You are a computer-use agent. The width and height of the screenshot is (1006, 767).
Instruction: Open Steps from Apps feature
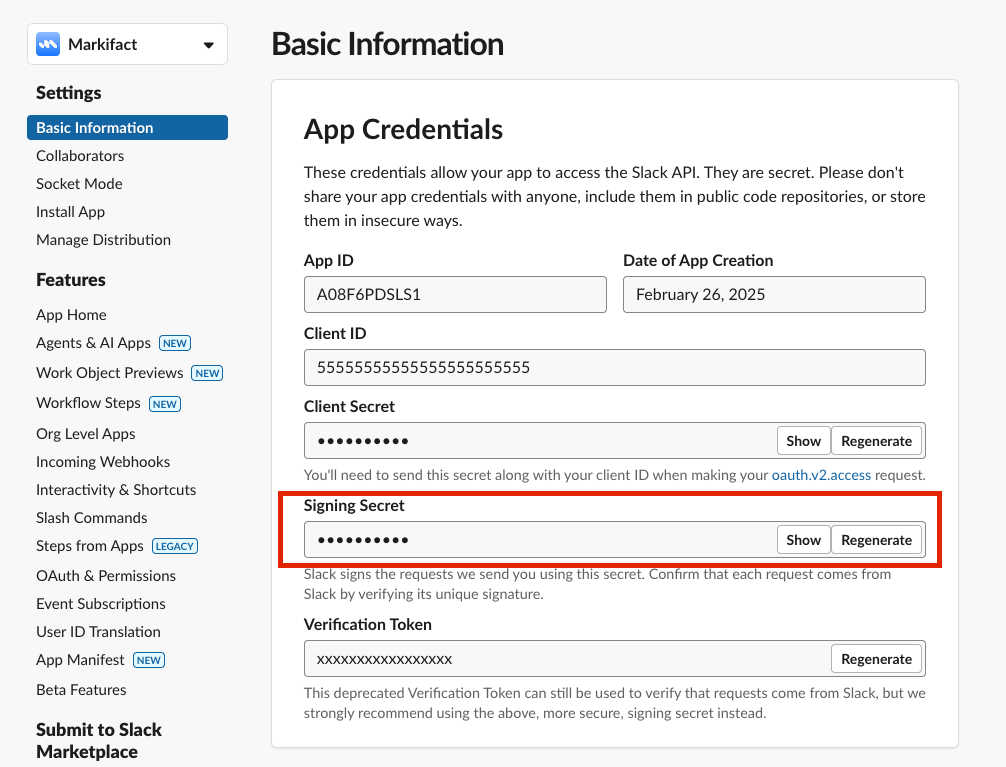(90, 546)
